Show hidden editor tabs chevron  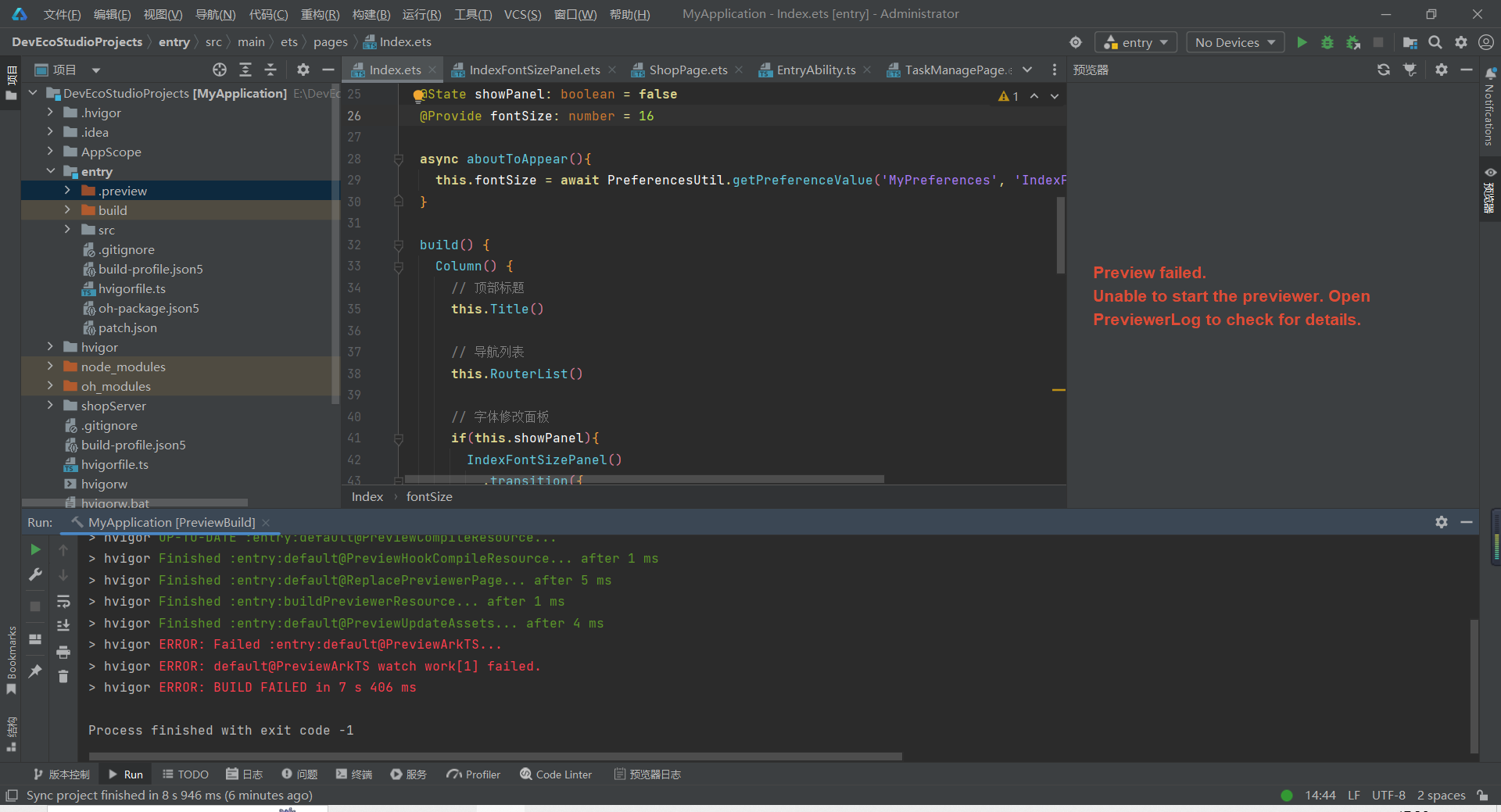[1027, 70]
